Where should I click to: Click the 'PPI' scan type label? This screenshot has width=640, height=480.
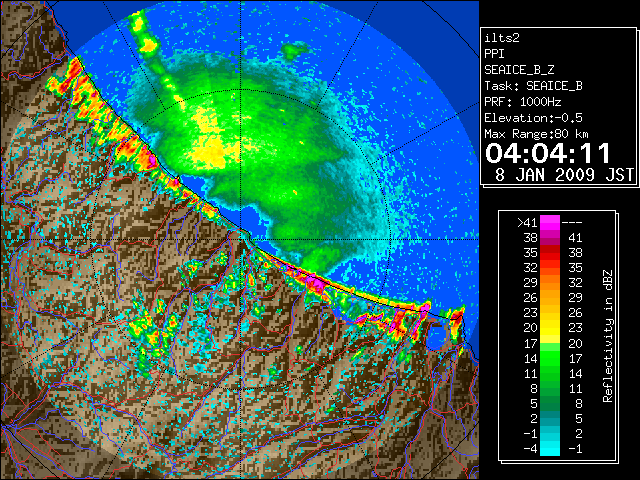[494, 54]
